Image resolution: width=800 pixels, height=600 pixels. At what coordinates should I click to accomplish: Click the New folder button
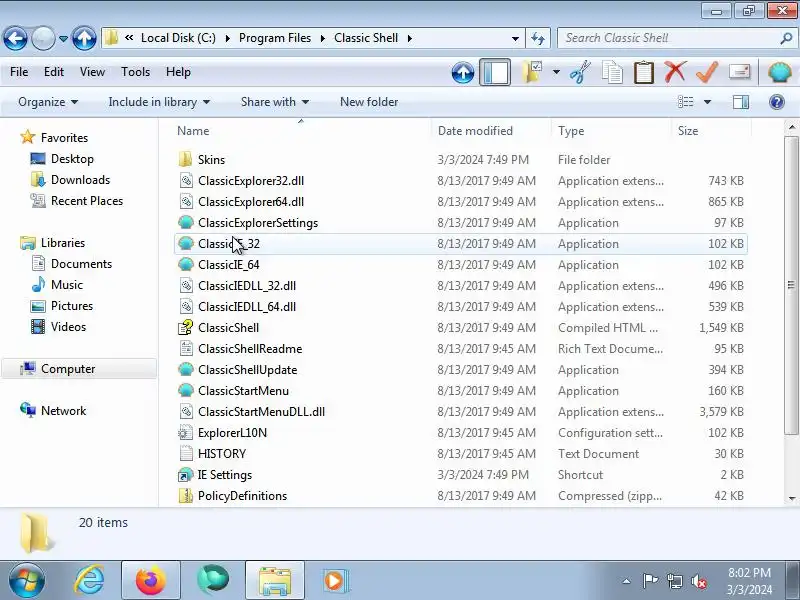(x=369, y=102)
